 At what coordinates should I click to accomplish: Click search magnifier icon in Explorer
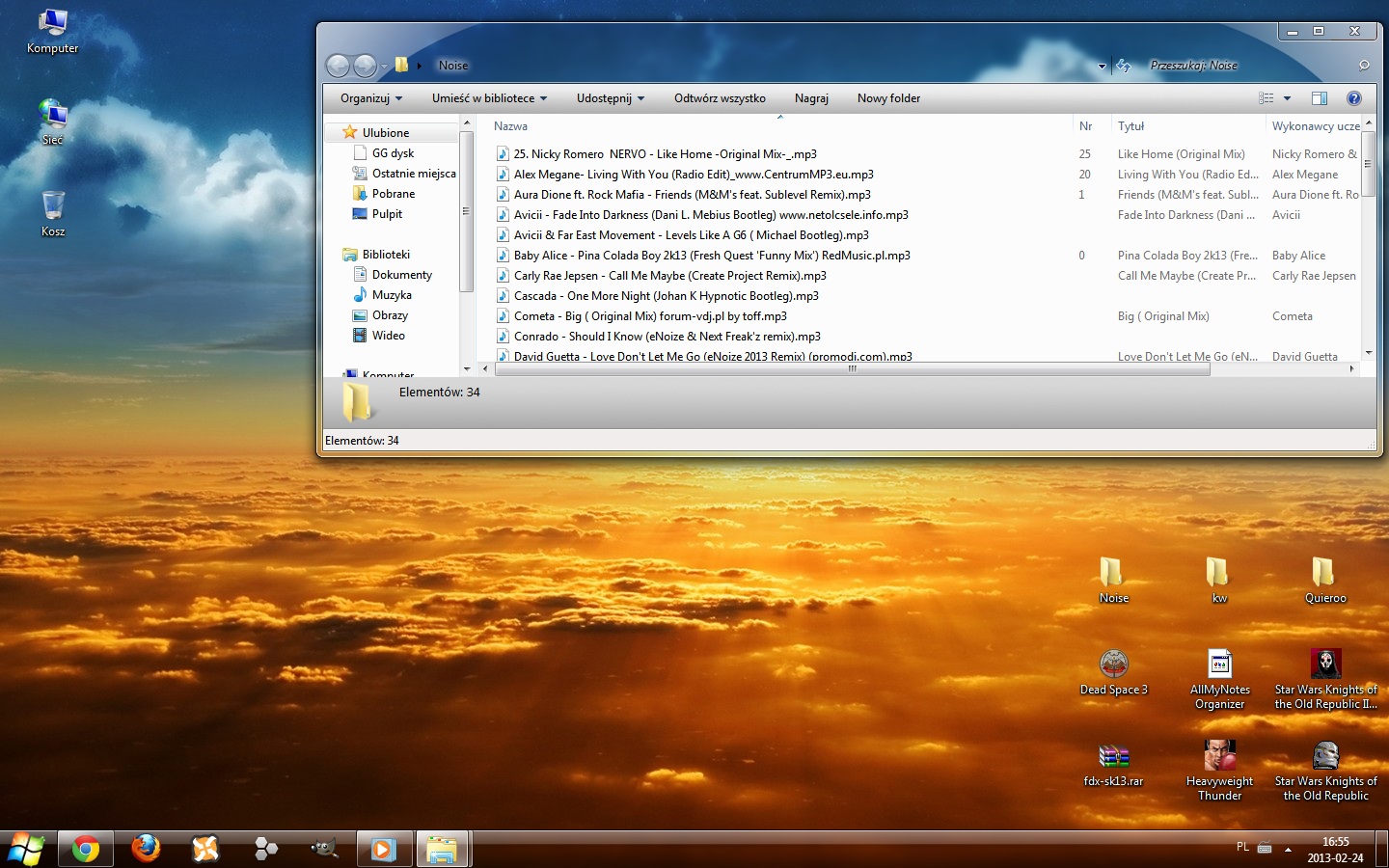(x=1364, y=66)
